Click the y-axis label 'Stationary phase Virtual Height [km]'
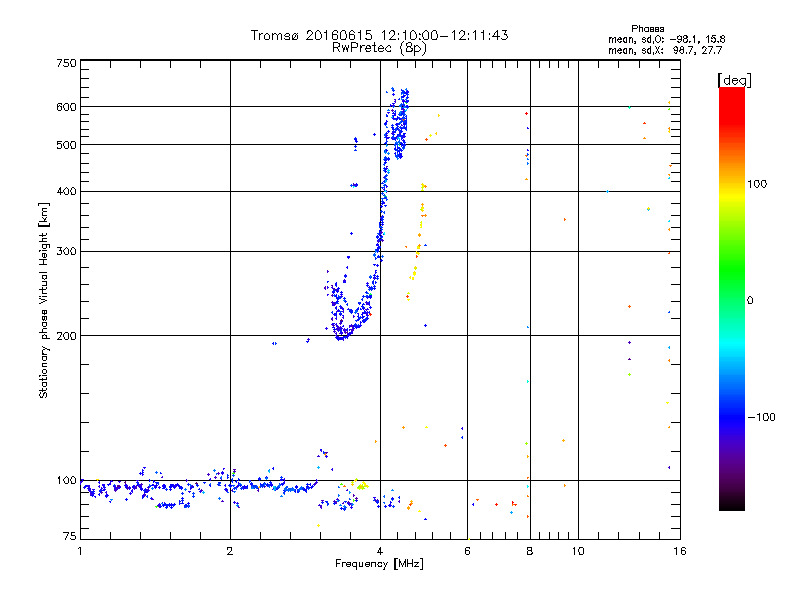The width and height of the screenshot is (800, 600). coord(43,300)
